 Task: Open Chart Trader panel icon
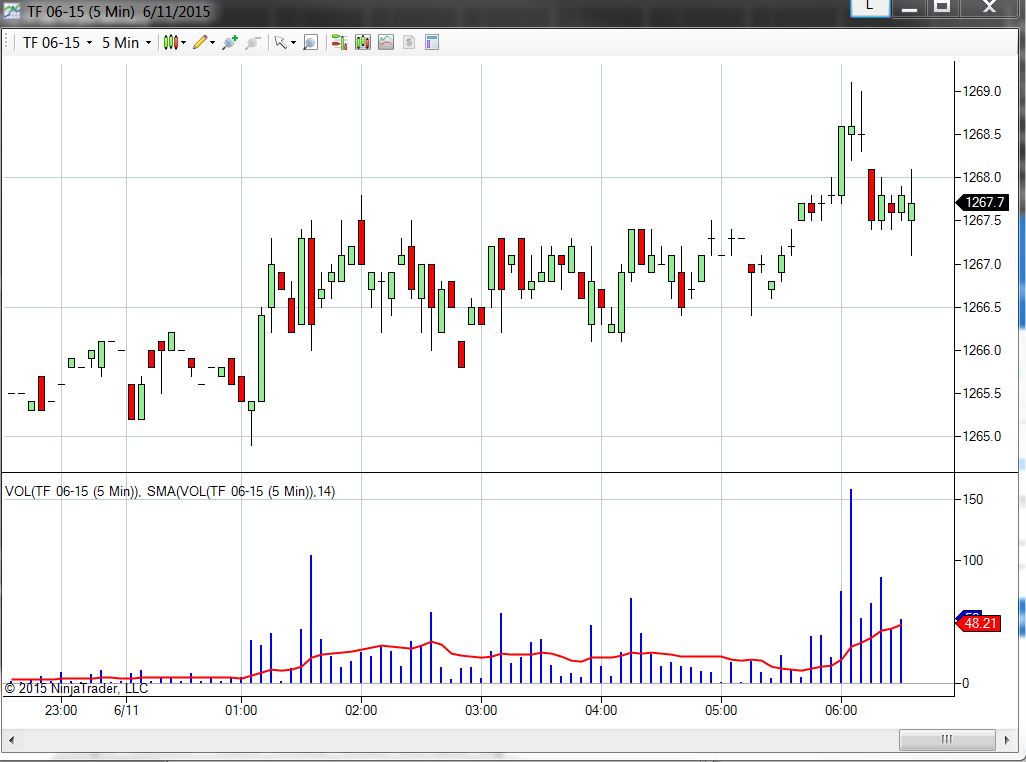coord(339,43)
